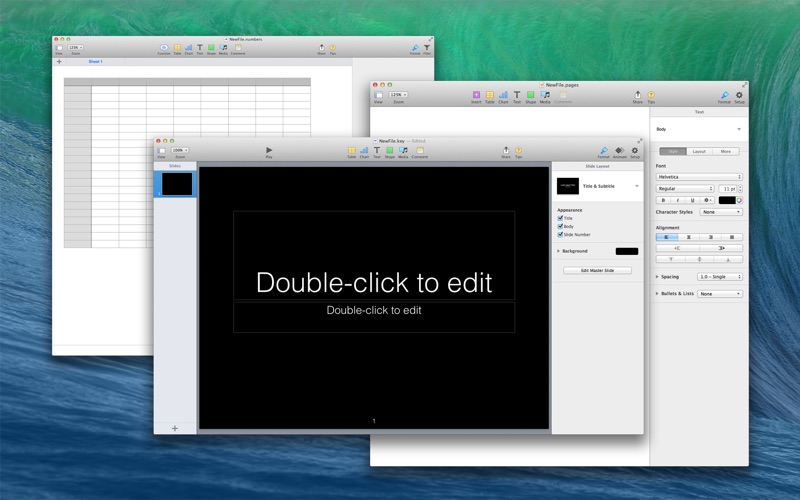The width and height of the screenshot is (800, 500).
Task: Switch to Style tab in Pages inspector
Action: pos(673,152)
